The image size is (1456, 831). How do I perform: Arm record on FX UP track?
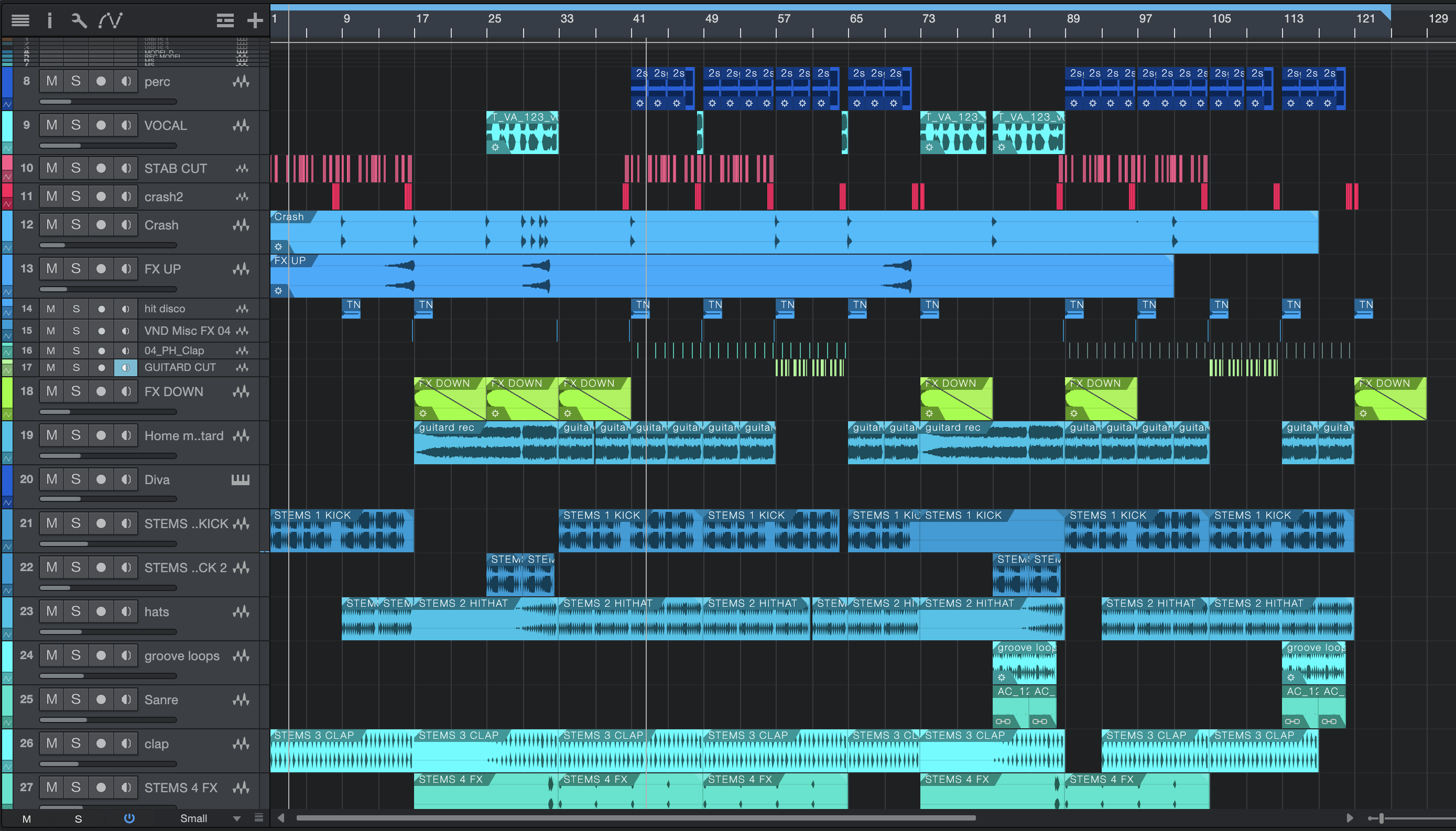[101, 268]
